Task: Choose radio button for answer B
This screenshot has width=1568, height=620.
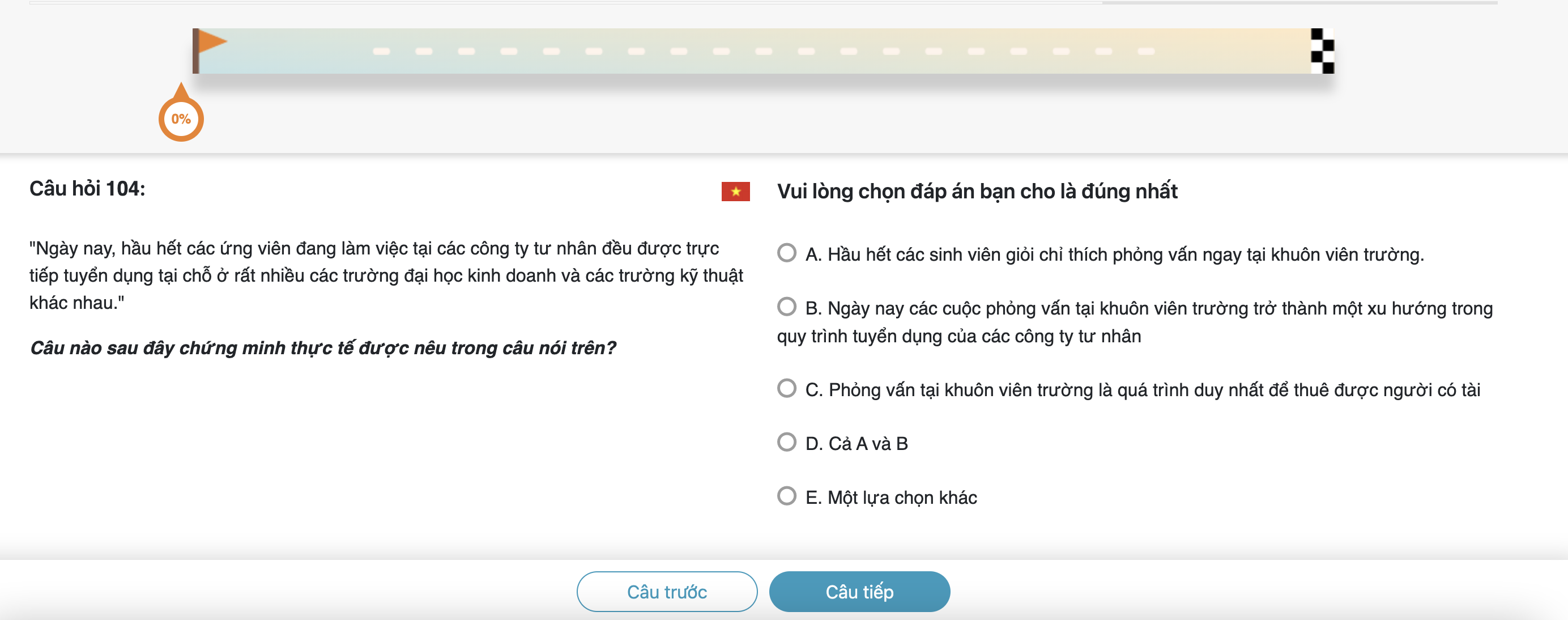Action: coord(786,307)
